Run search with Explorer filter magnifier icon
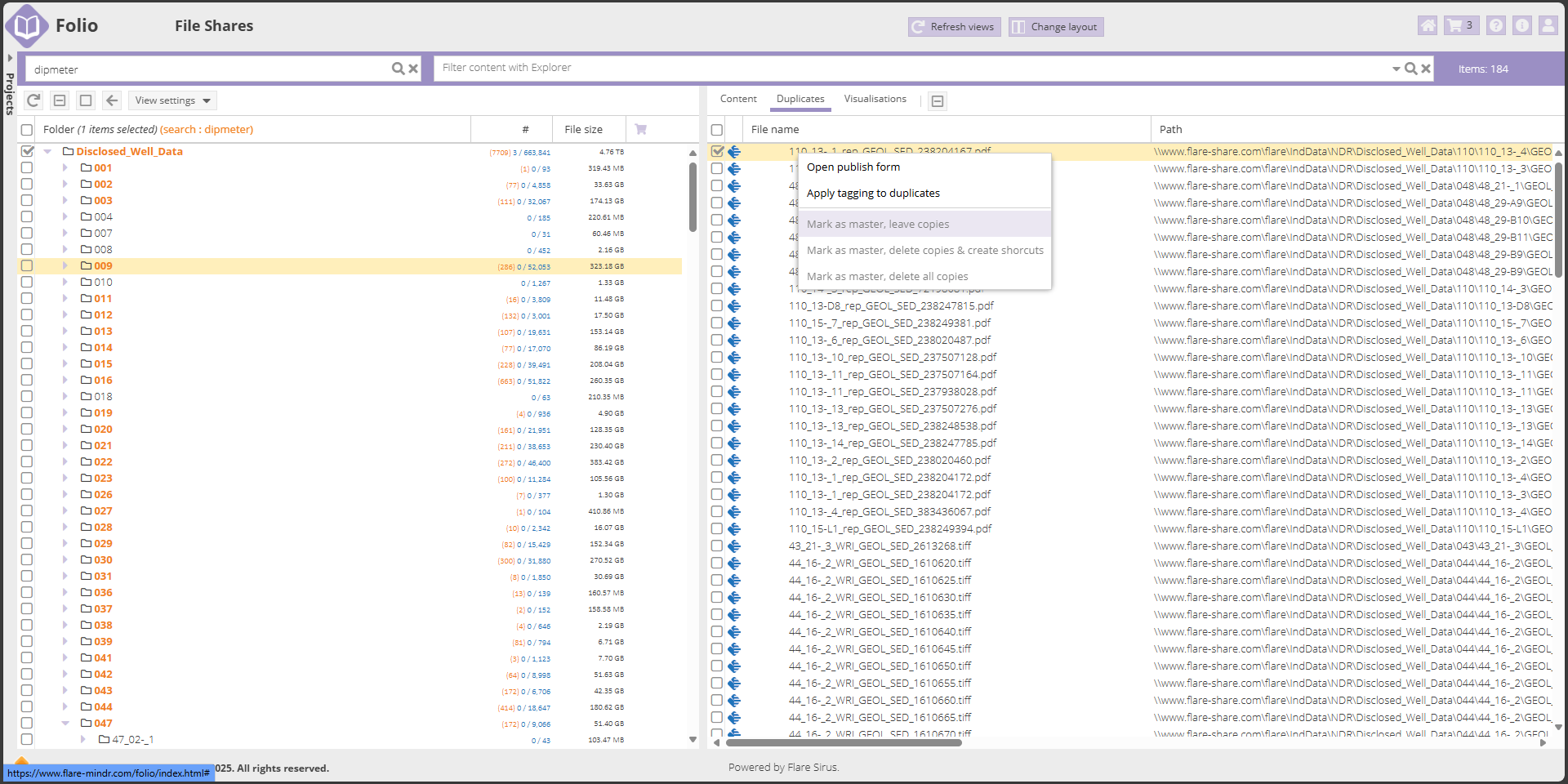The width and height of the screenshot is (1568, 784). [1410, 69]
